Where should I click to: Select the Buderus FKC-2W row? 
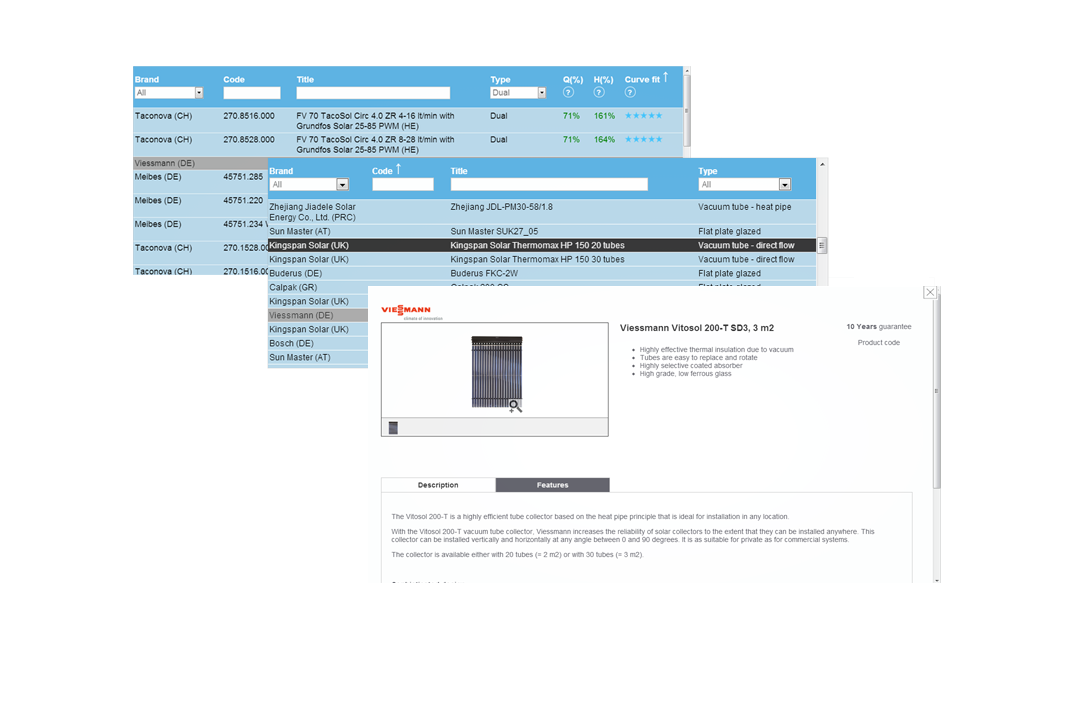[484, 273]
